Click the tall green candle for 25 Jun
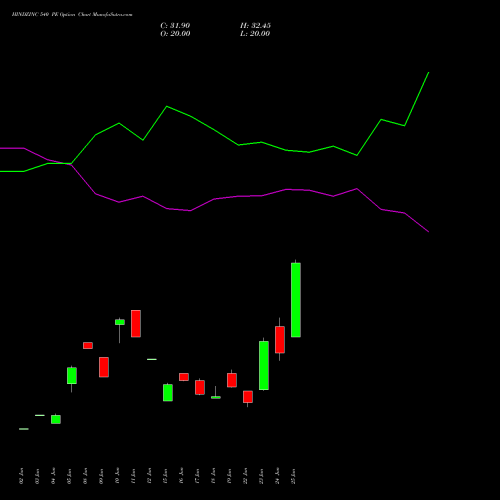The height and width of the screenshot is (500, 500). (296, 300)
